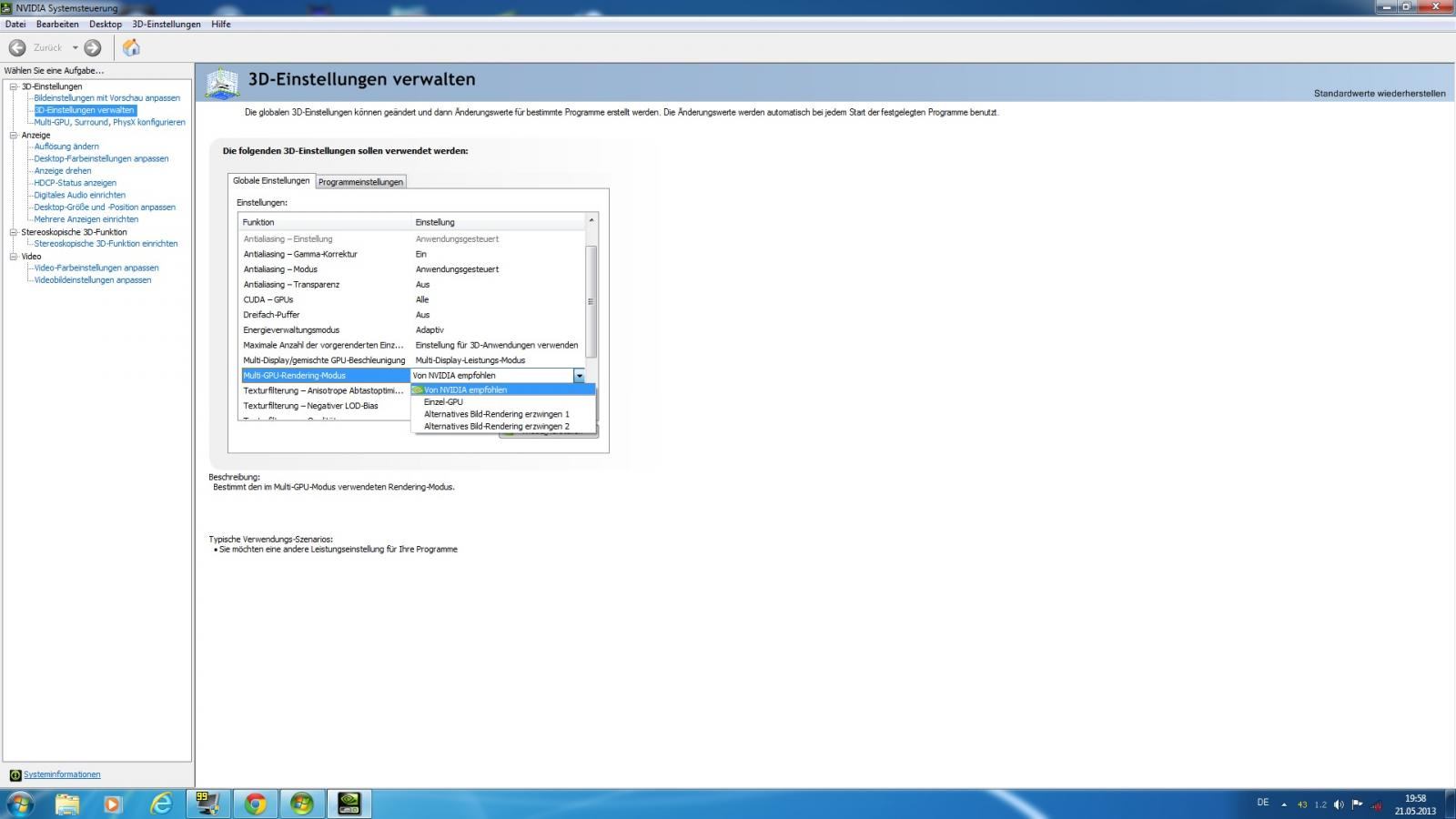This screenshot has height=819, width=1456.
Task: Open the back history dropdown arrow
Action: click(76, 47)
